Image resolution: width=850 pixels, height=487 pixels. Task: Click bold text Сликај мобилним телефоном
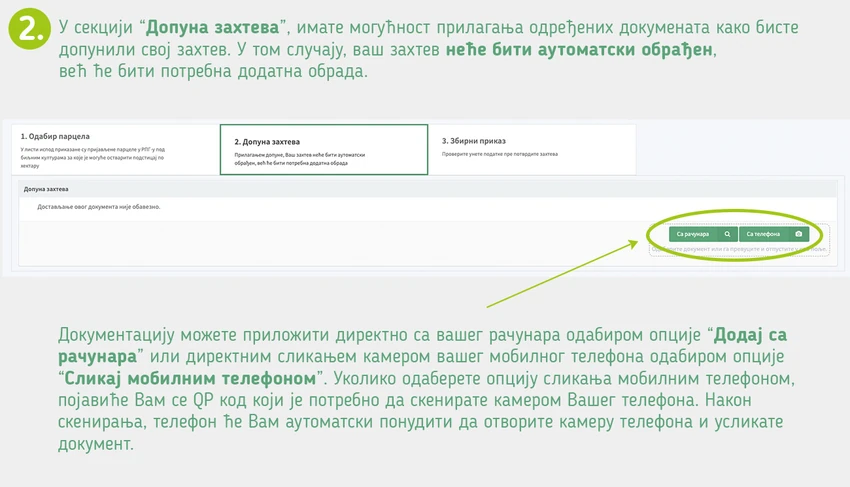pos(190,378)
